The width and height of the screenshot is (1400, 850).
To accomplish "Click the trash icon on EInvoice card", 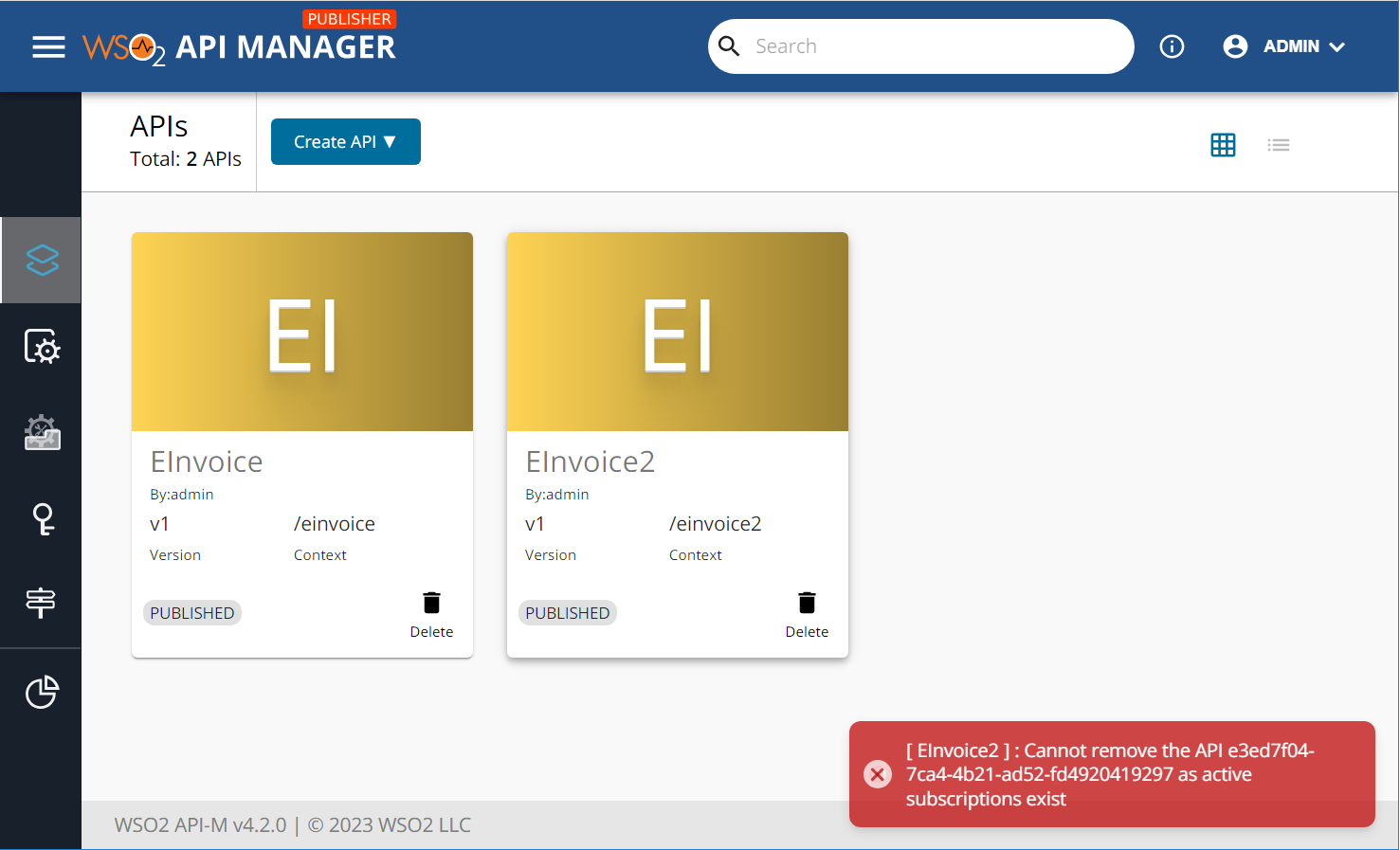I will 431,604.
